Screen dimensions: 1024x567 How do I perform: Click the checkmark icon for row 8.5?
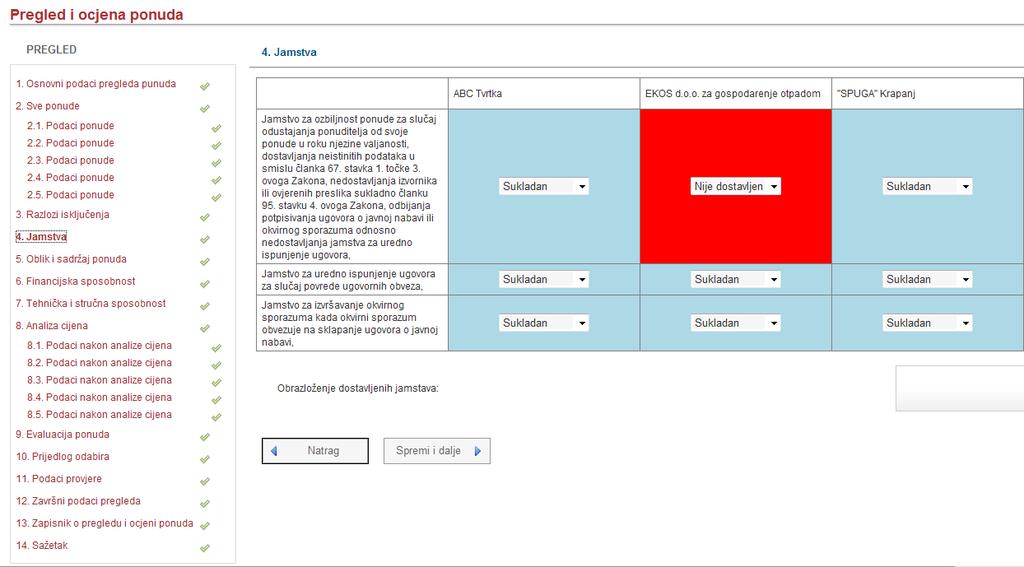[216, 417]
